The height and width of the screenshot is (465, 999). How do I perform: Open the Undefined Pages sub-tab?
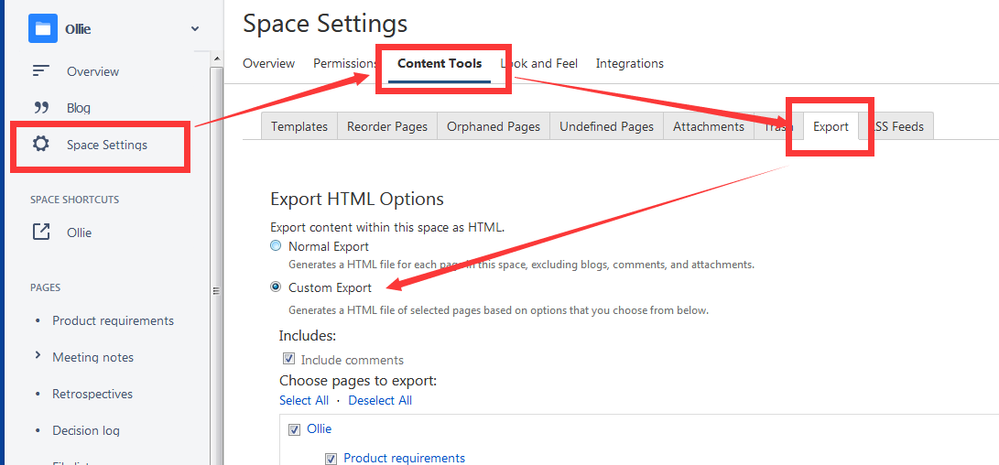tap(607, 126)
